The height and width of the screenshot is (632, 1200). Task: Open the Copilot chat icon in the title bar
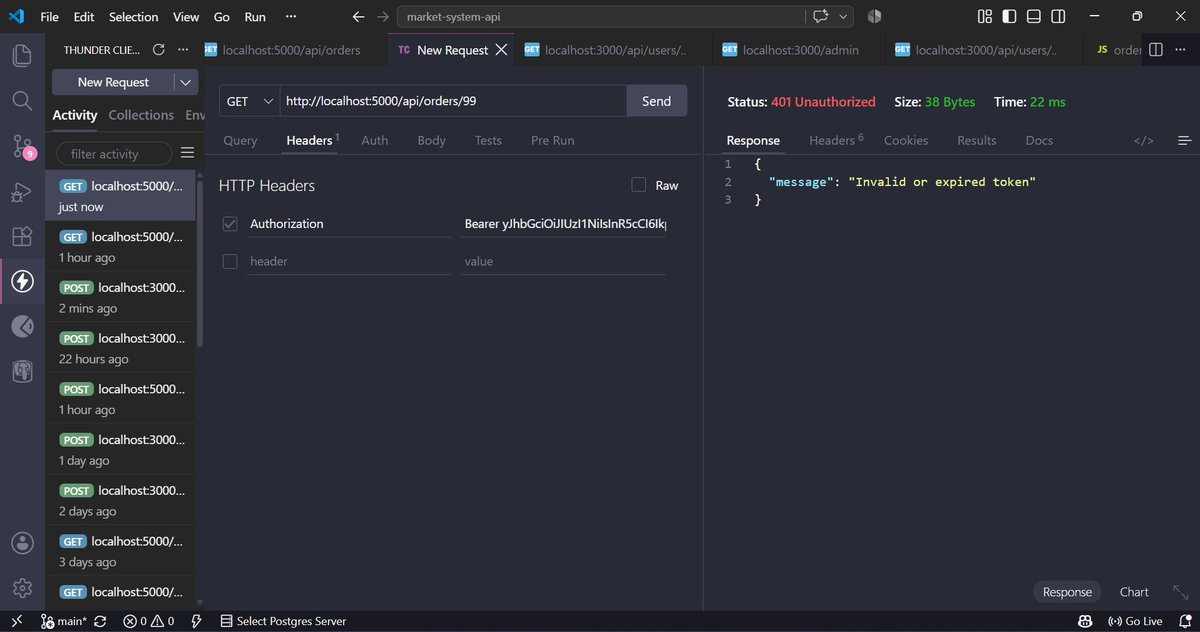pyautogui.click(x=822, y=17)
